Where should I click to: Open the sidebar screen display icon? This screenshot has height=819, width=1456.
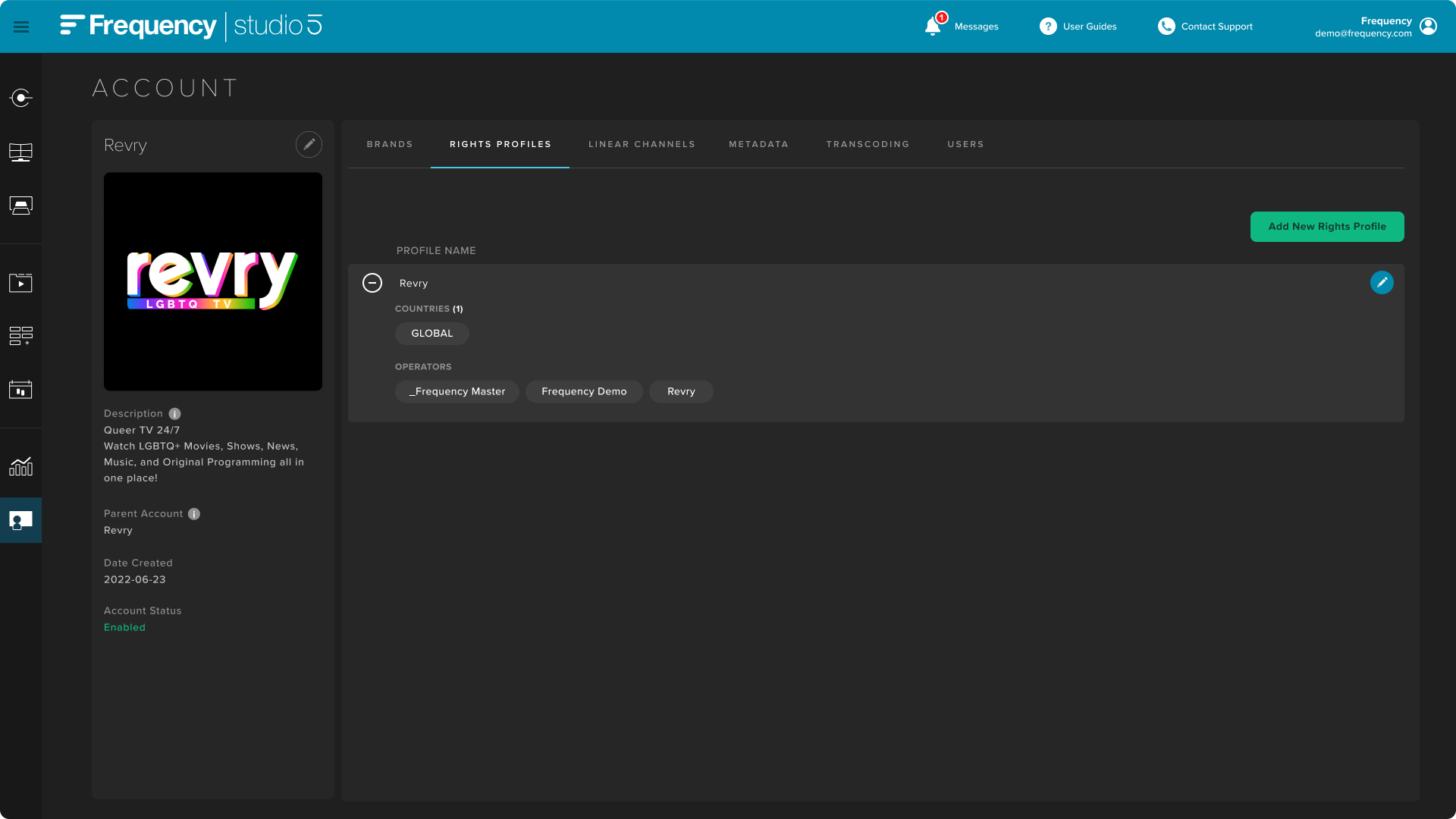point(20,206)
